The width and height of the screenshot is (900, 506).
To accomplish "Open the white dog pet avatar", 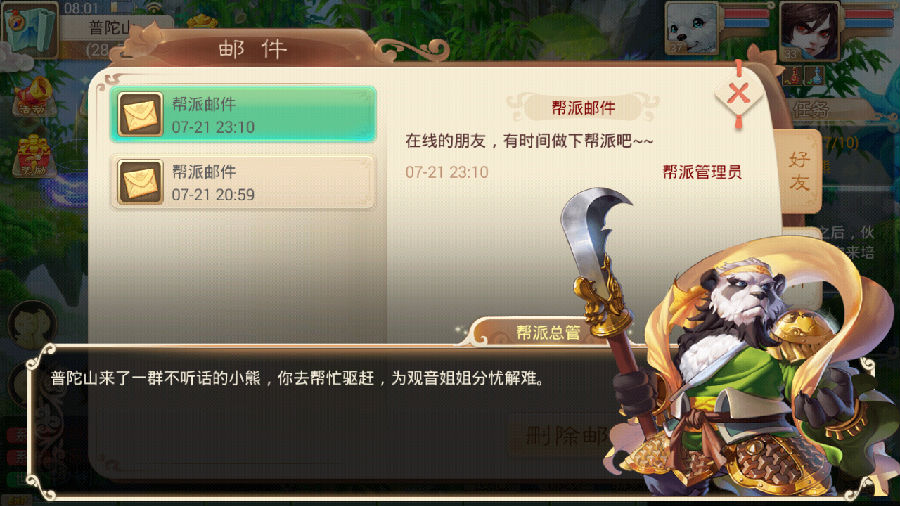I will [x=692, y=29].
